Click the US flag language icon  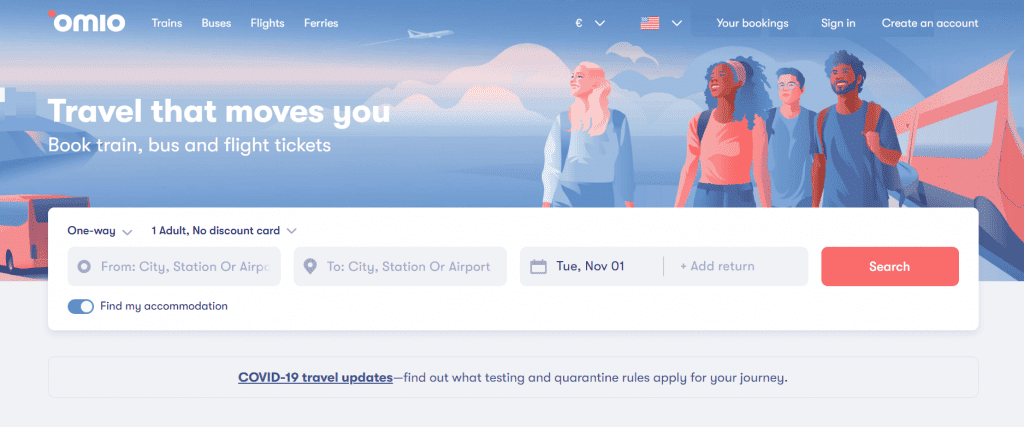tap(651, 23)
